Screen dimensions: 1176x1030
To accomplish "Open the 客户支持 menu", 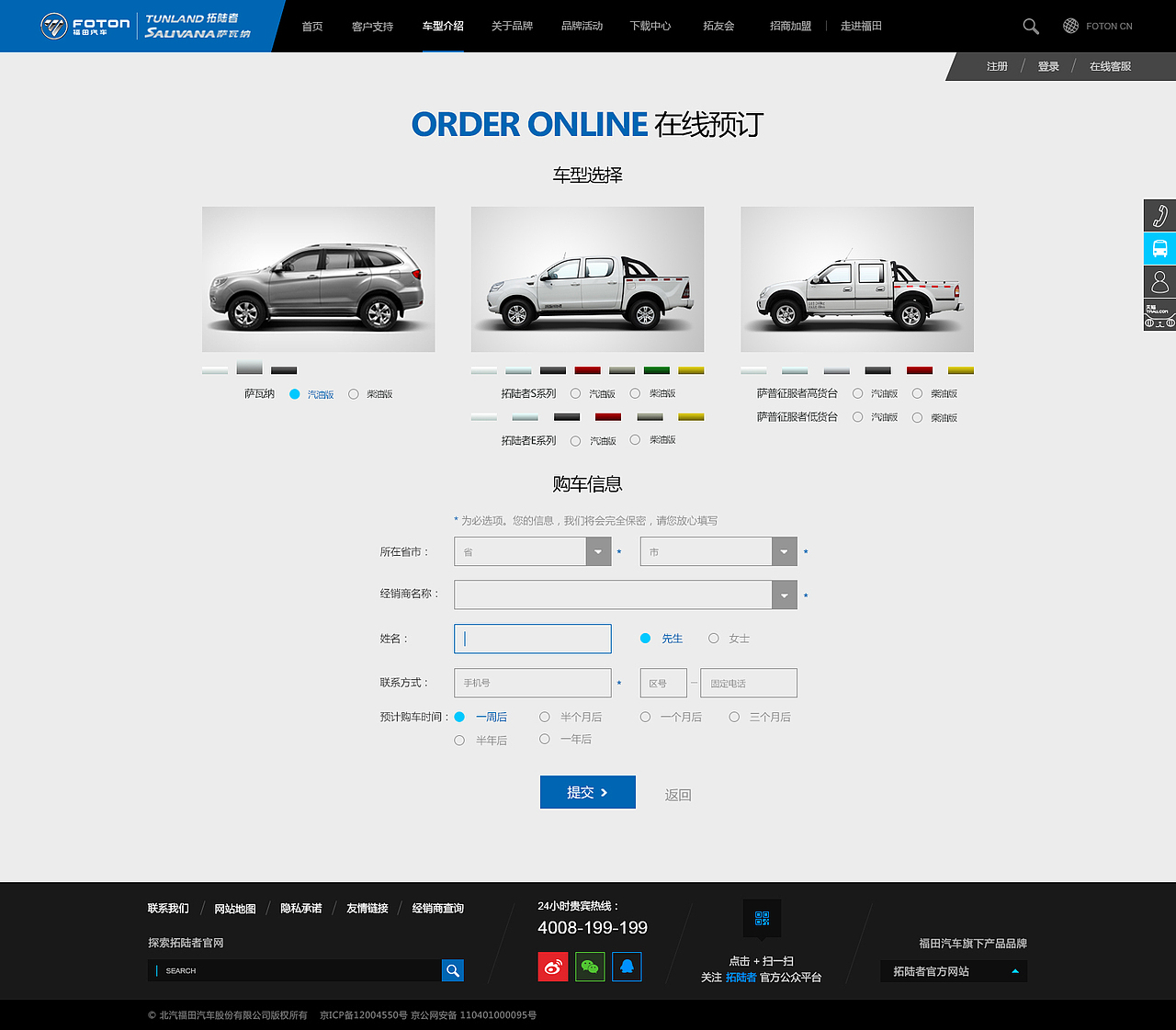I will click(x=372, y=26).
